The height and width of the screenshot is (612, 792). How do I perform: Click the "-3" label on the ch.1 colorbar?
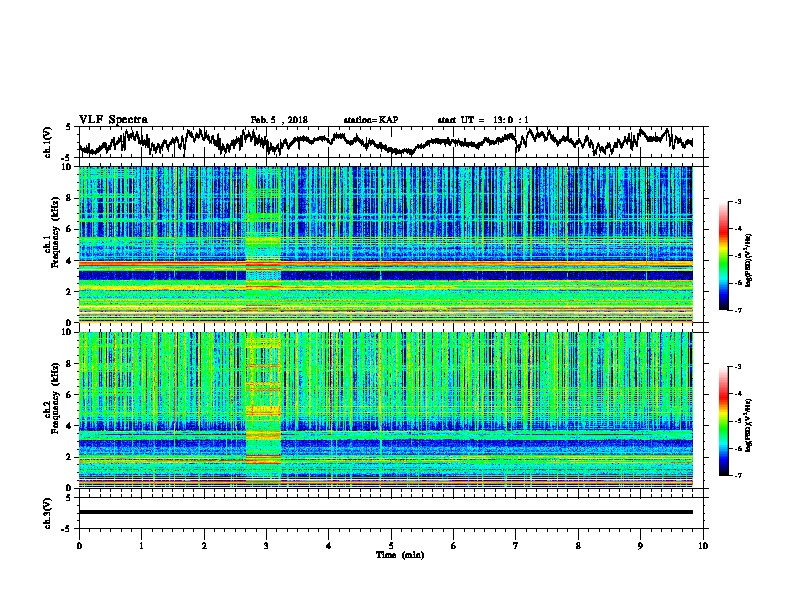(737, 201)
